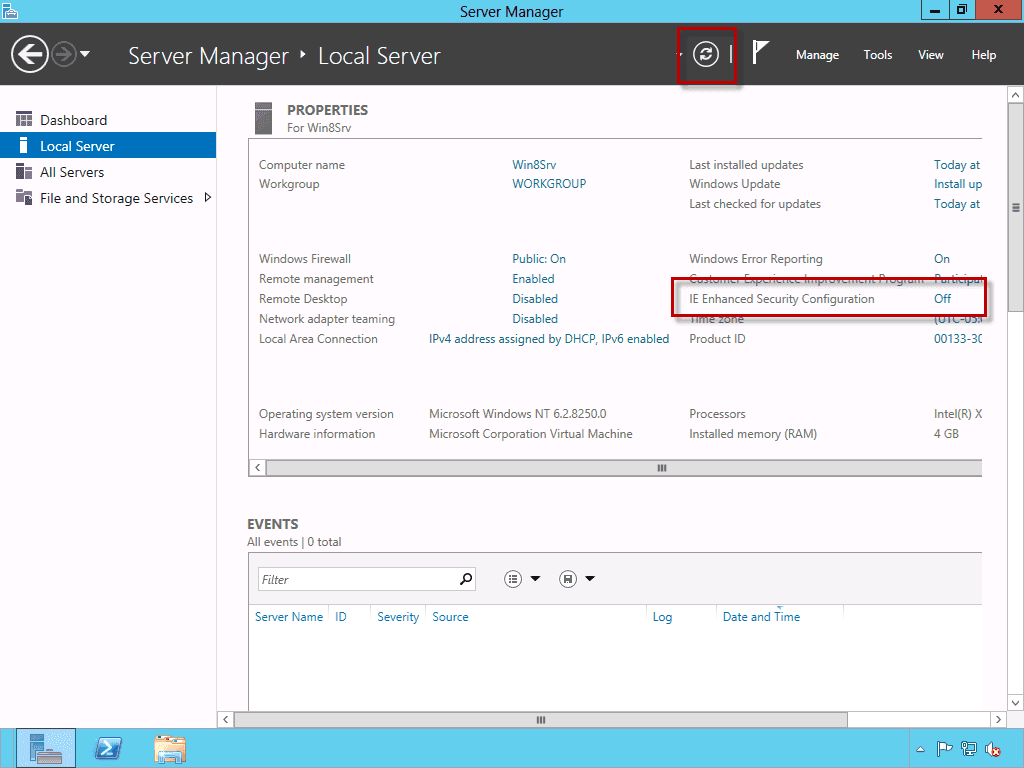The image size is (1024, 768).
Task: Open the Tools menu
Action: 877,55
